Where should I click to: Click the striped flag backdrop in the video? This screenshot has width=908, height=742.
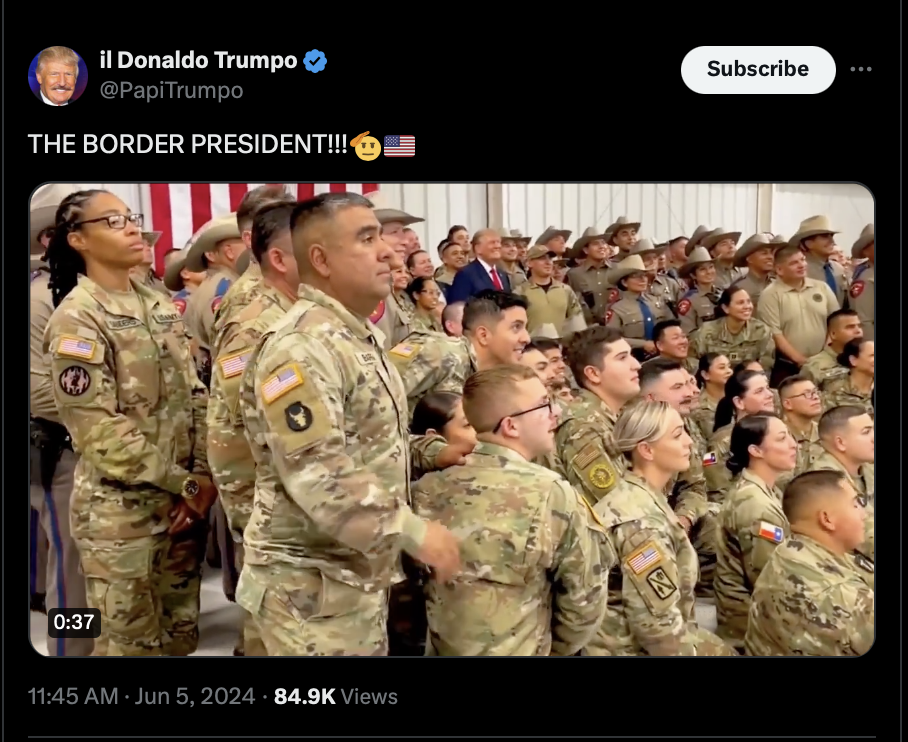tap(232, 211)
